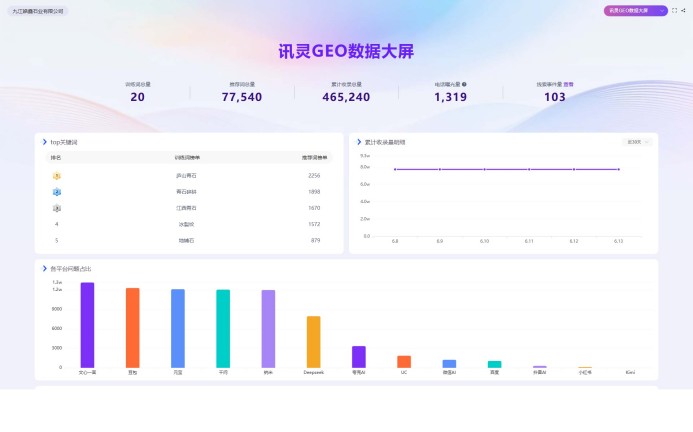This screenshot has height=432, width=693.
Task: Click the trend line point at 6.10
Action: tap(484, 169)
